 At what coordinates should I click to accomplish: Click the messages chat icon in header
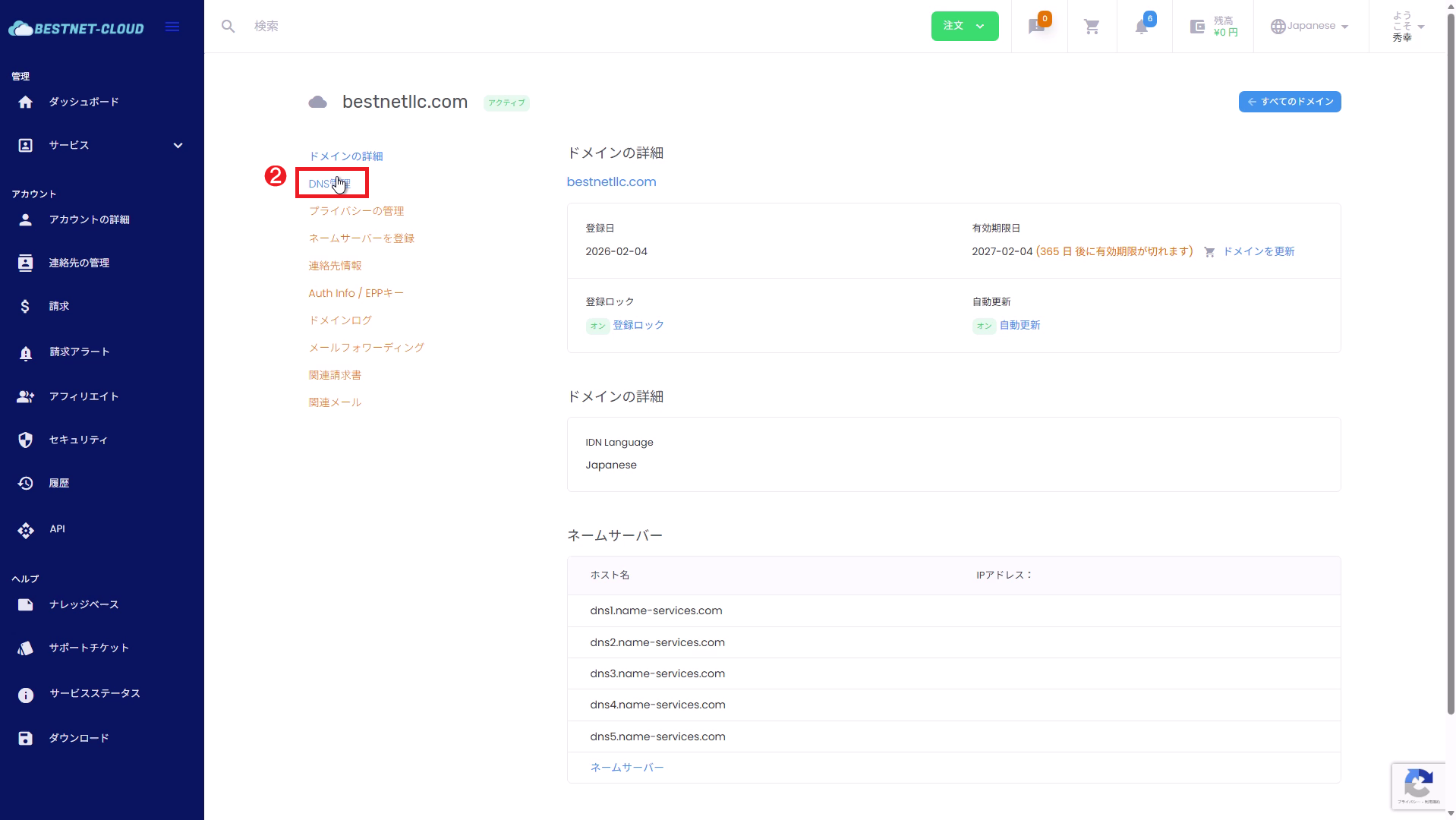1036,27
